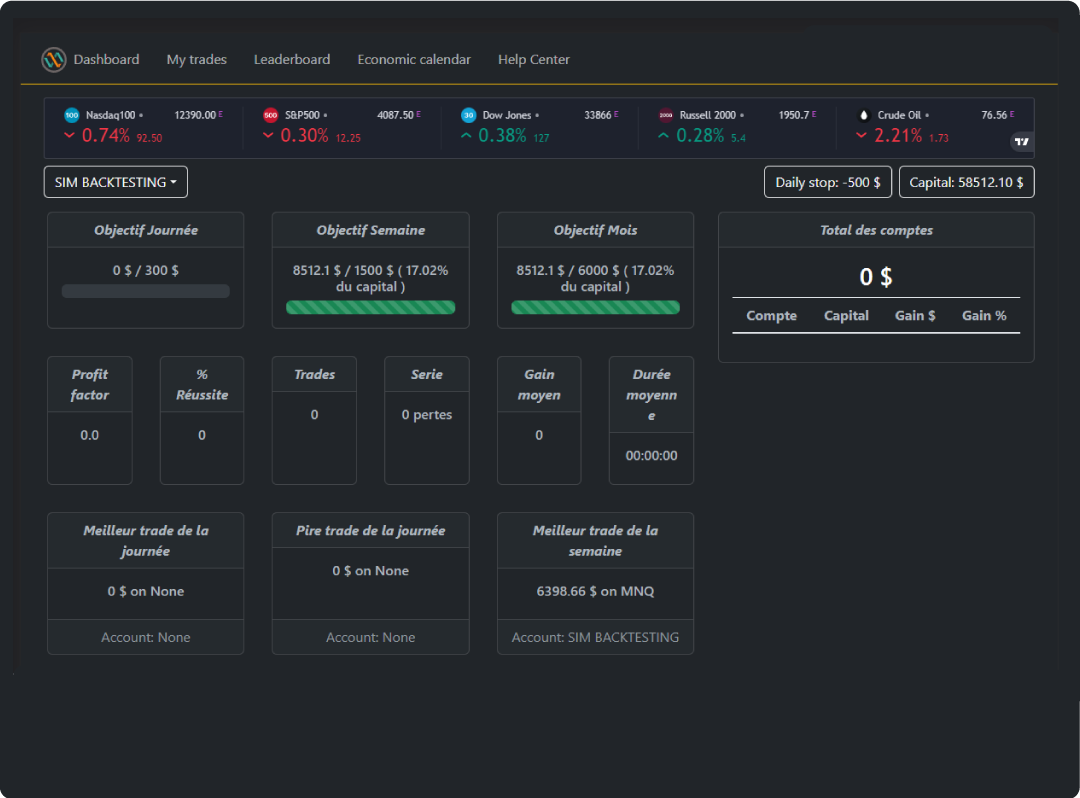Click the Gain moyen card title
The height and width of the screenshot is (798, 1080).
point(539,385)
